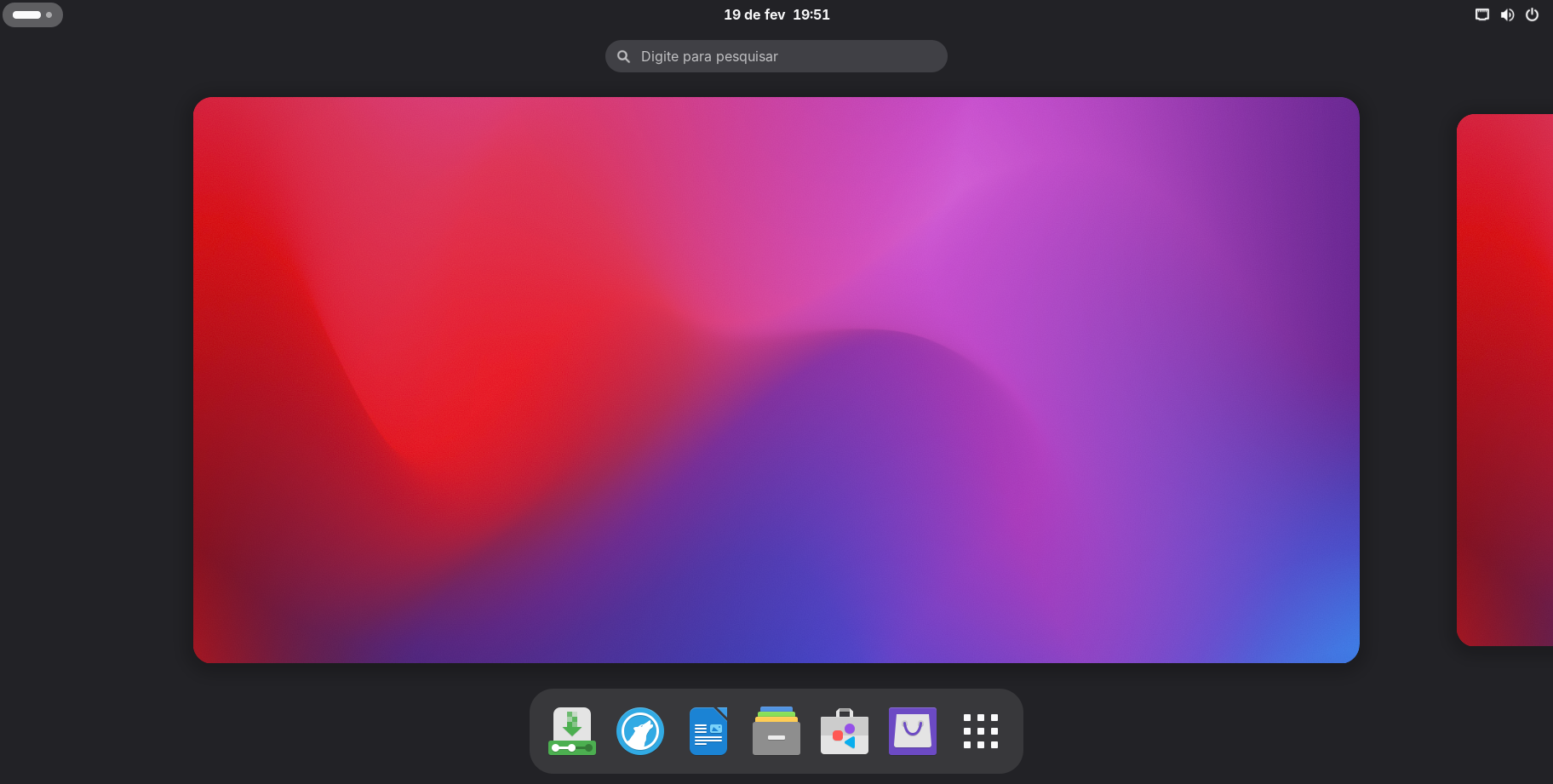Open the calendar from the 19:51 time
Viewport: 1553px width, 784px height.
click(x=811, y=14)
